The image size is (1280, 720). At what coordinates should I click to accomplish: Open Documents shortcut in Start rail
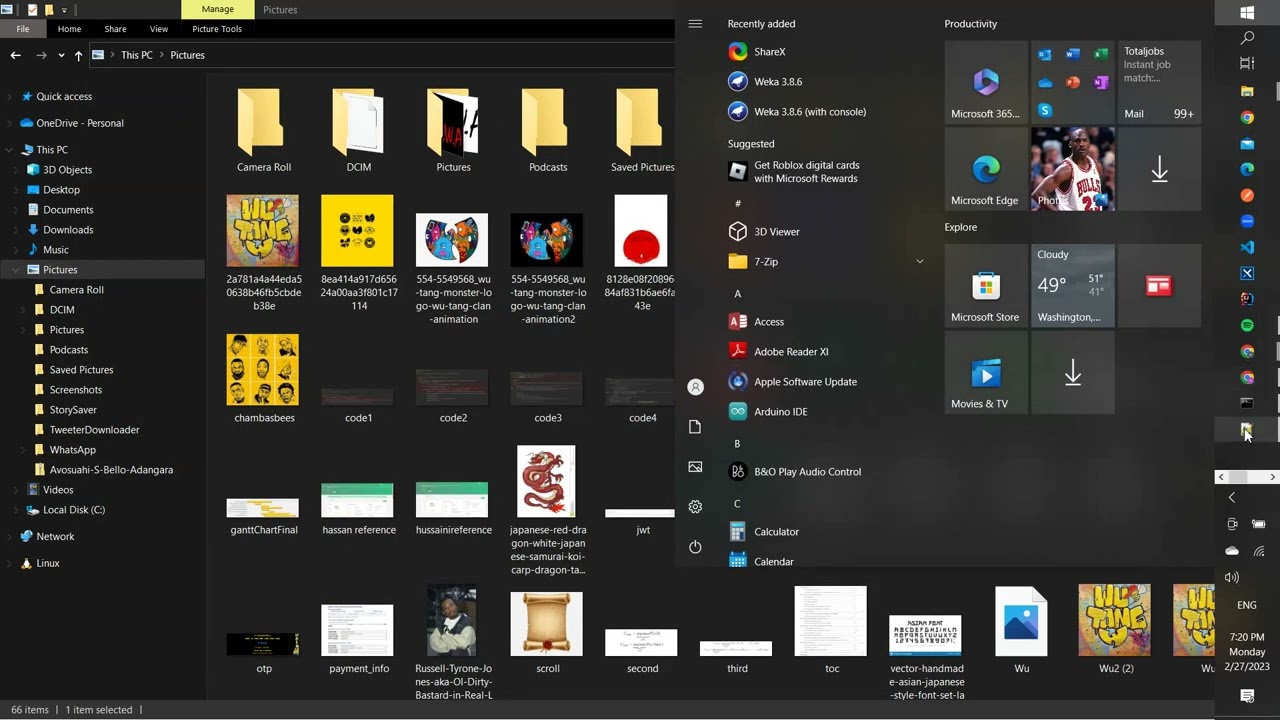click(x=695, y=427)
